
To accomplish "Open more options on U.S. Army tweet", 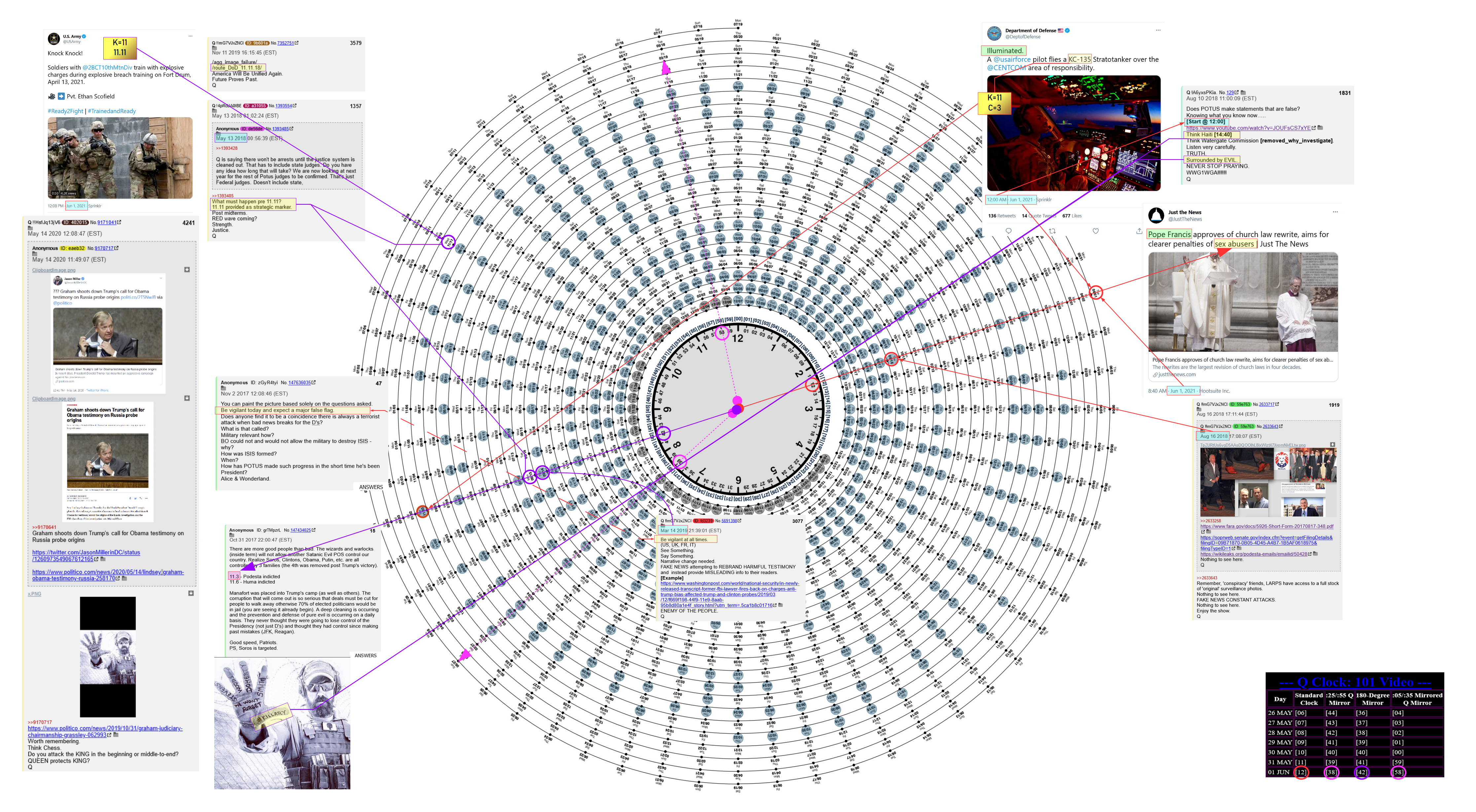I will (190, 36).
